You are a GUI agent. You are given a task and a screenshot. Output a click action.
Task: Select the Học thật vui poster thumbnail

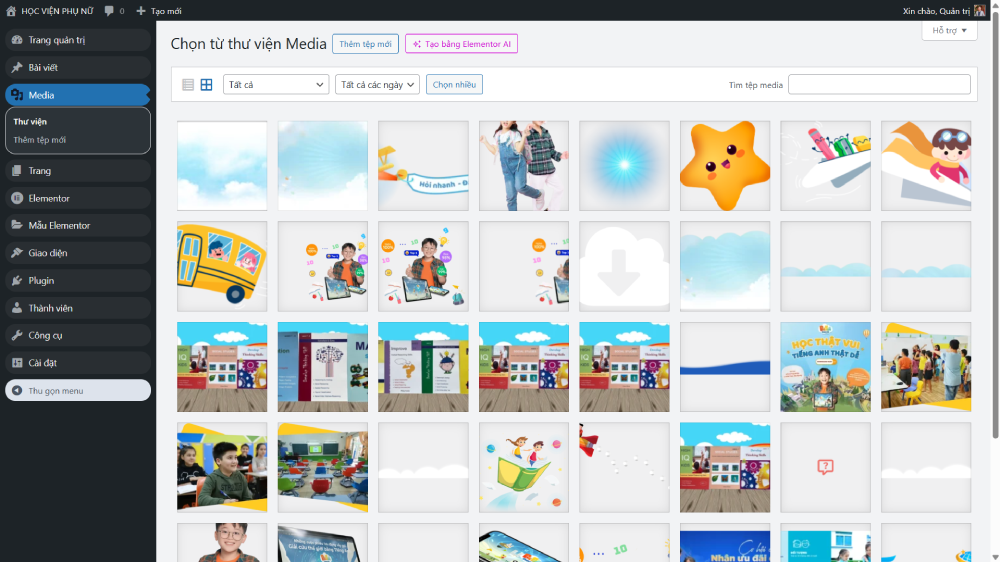point(825,367)
